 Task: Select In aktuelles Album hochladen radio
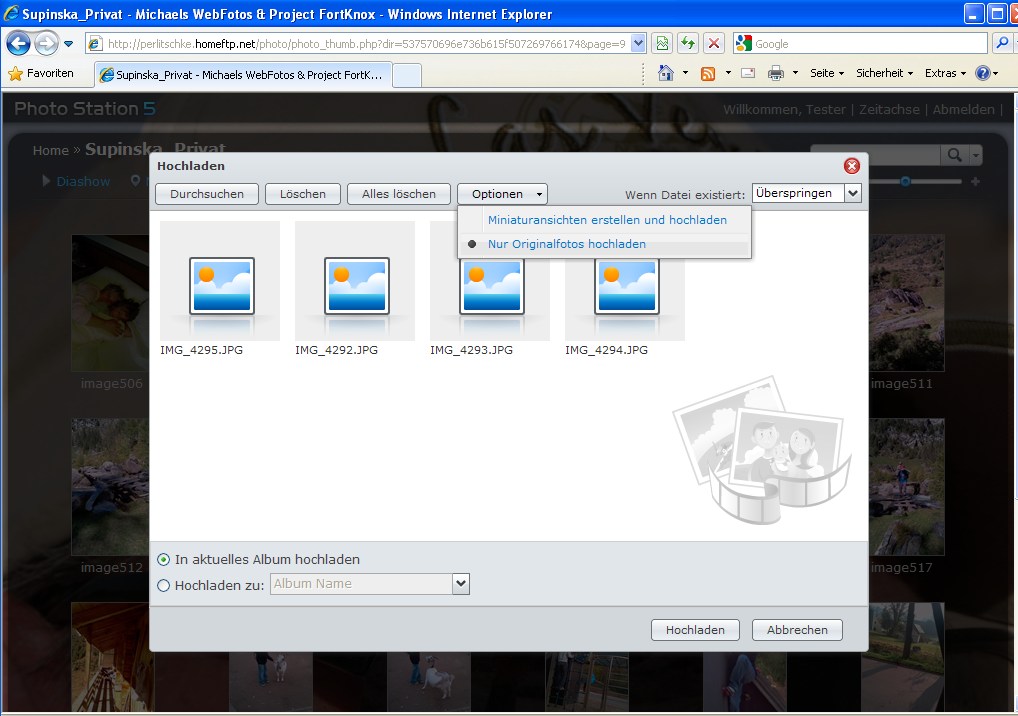click(x=164, y=560)
